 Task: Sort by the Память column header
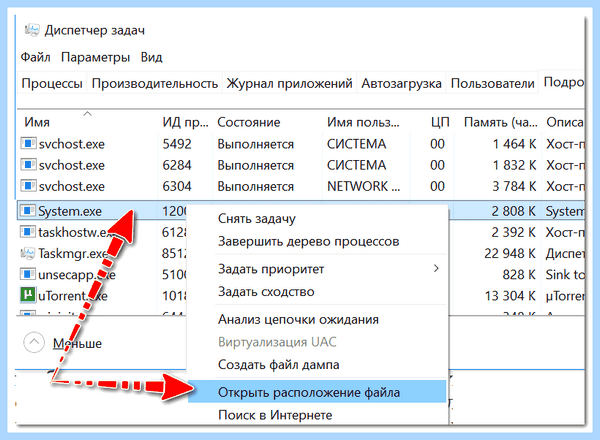pyautogui.click(x=501, y=122)
